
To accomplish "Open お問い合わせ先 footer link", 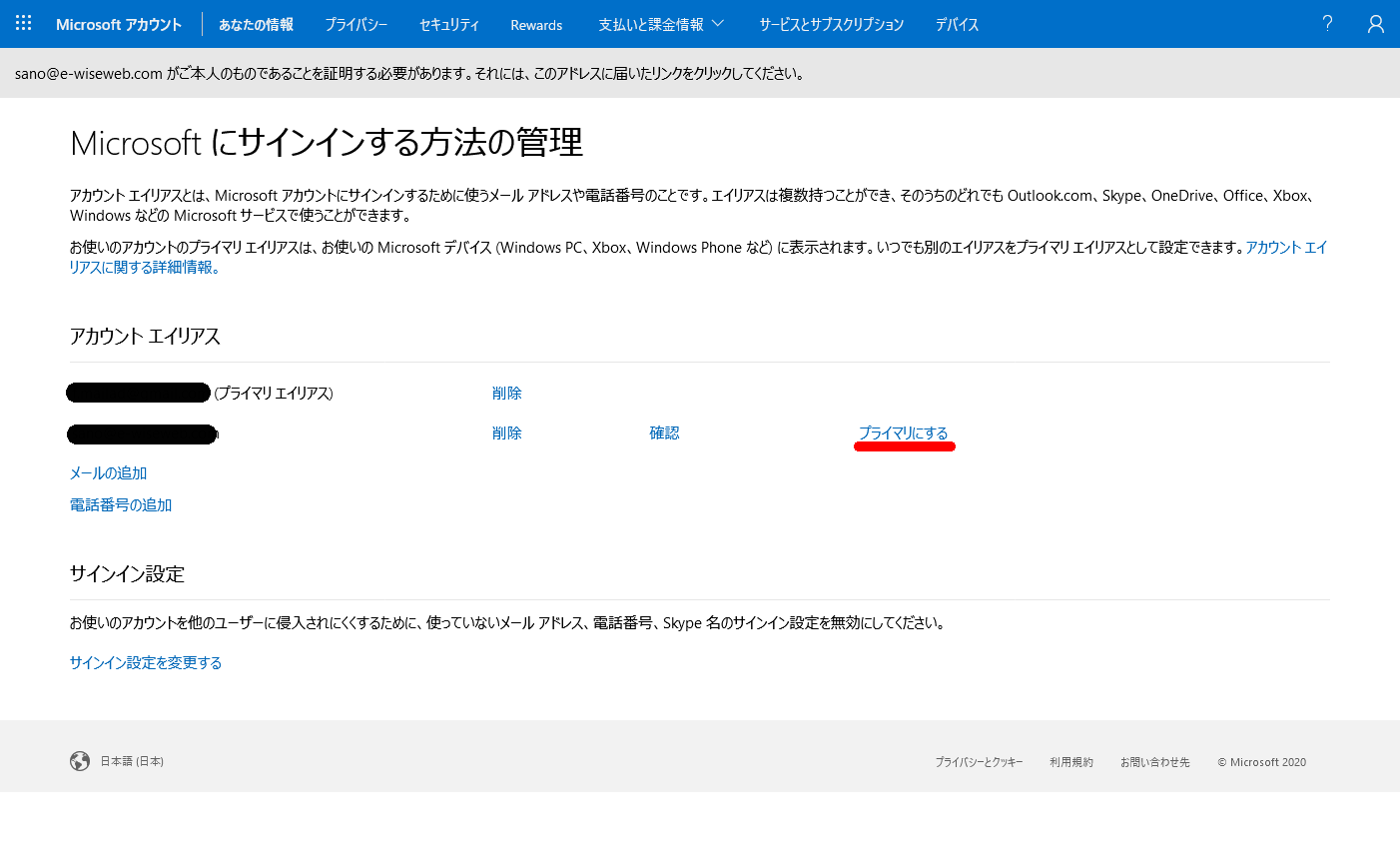I will click(1154, 762).
